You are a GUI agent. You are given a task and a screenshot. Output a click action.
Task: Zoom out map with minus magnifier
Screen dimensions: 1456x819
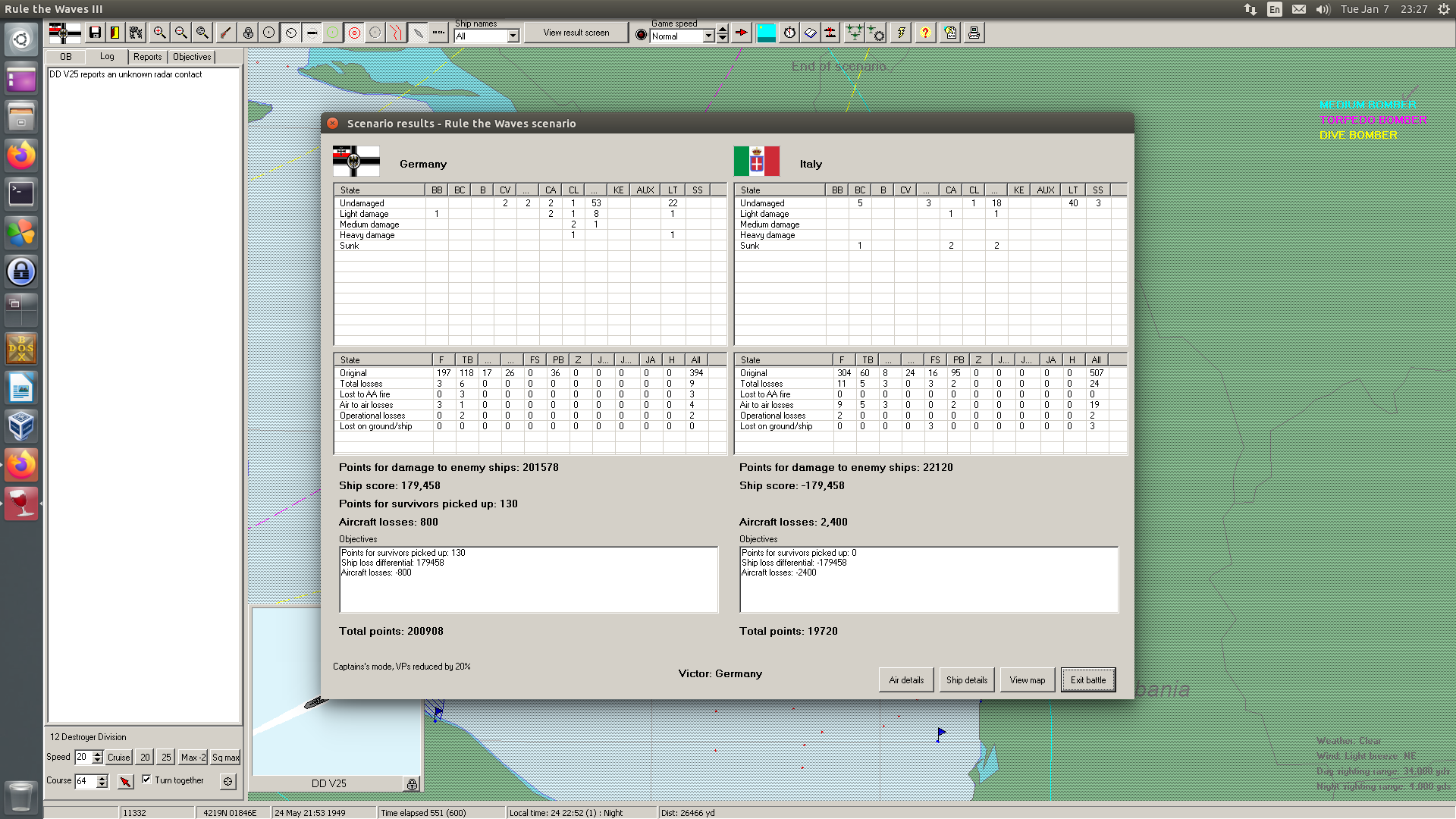coord(180,33)
